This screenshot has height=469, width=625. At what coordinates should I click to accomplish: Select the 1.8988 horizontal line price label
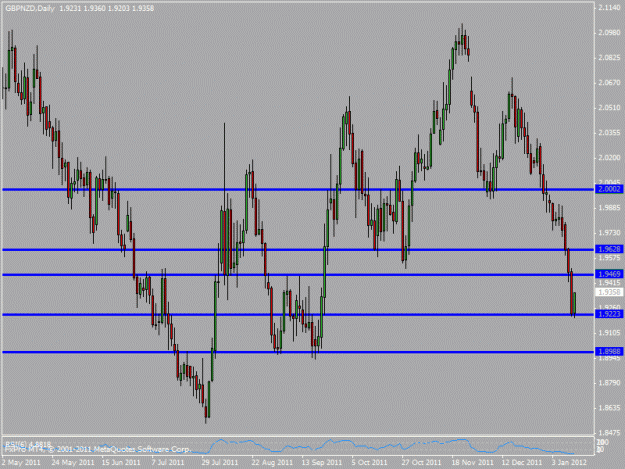click(609, 351)
